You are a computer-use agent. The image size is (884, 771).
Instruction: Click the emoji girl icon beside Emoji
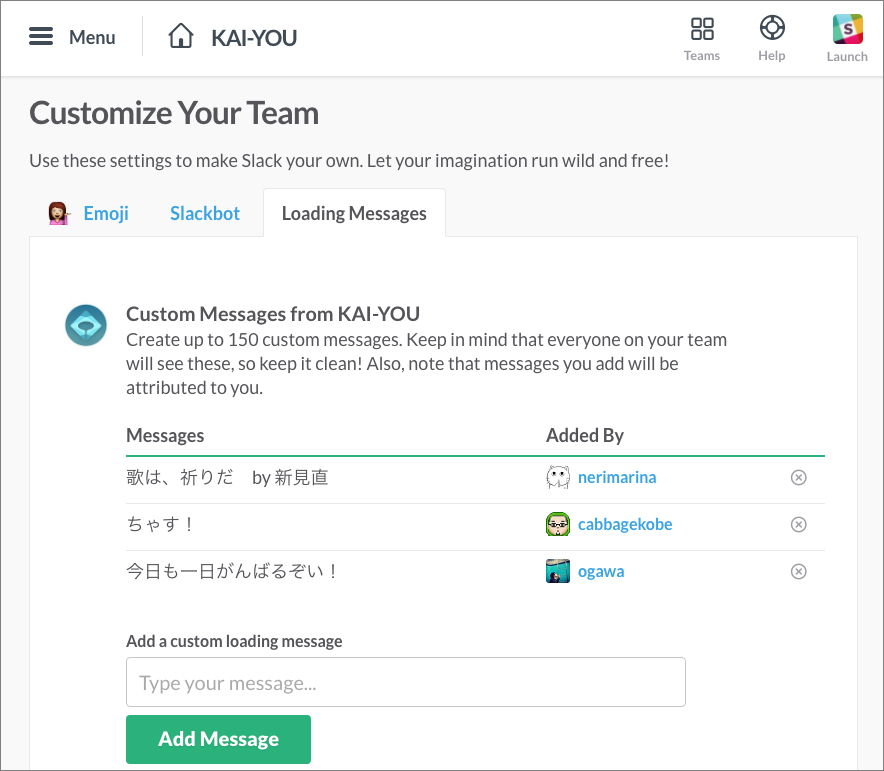click(59, 214)
